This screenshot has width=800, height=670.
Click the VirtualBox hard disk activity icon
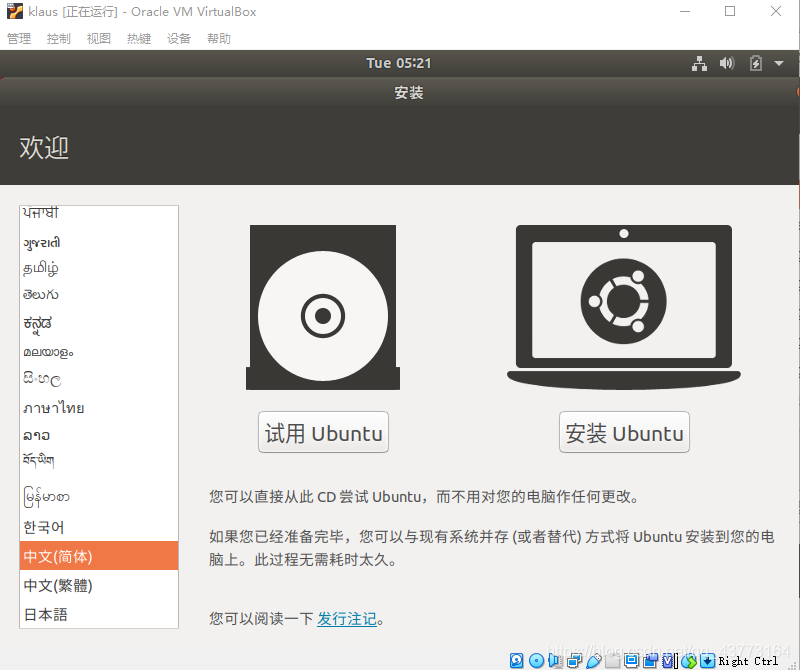516,660
